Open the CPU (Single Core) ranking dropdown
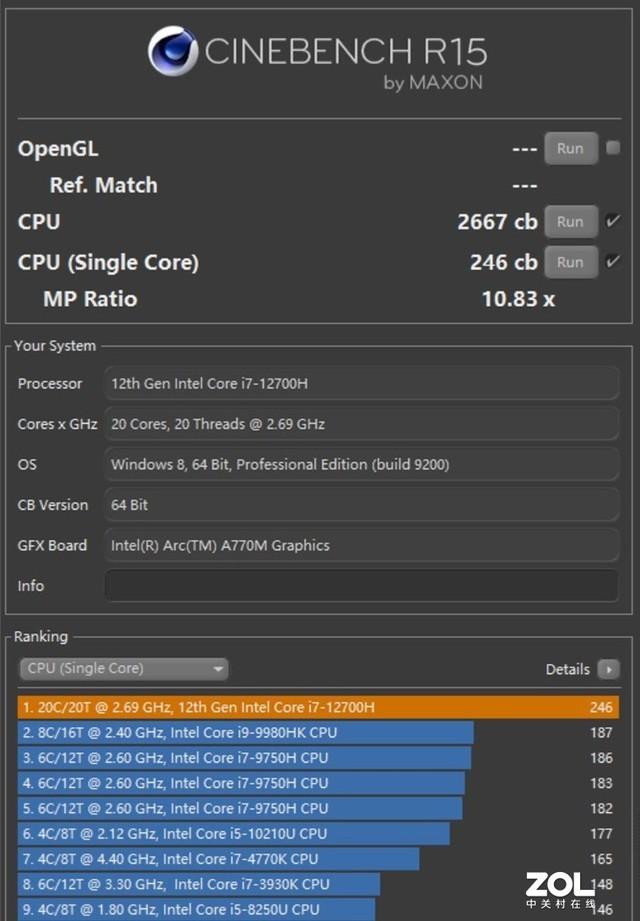 coord(124,669)
